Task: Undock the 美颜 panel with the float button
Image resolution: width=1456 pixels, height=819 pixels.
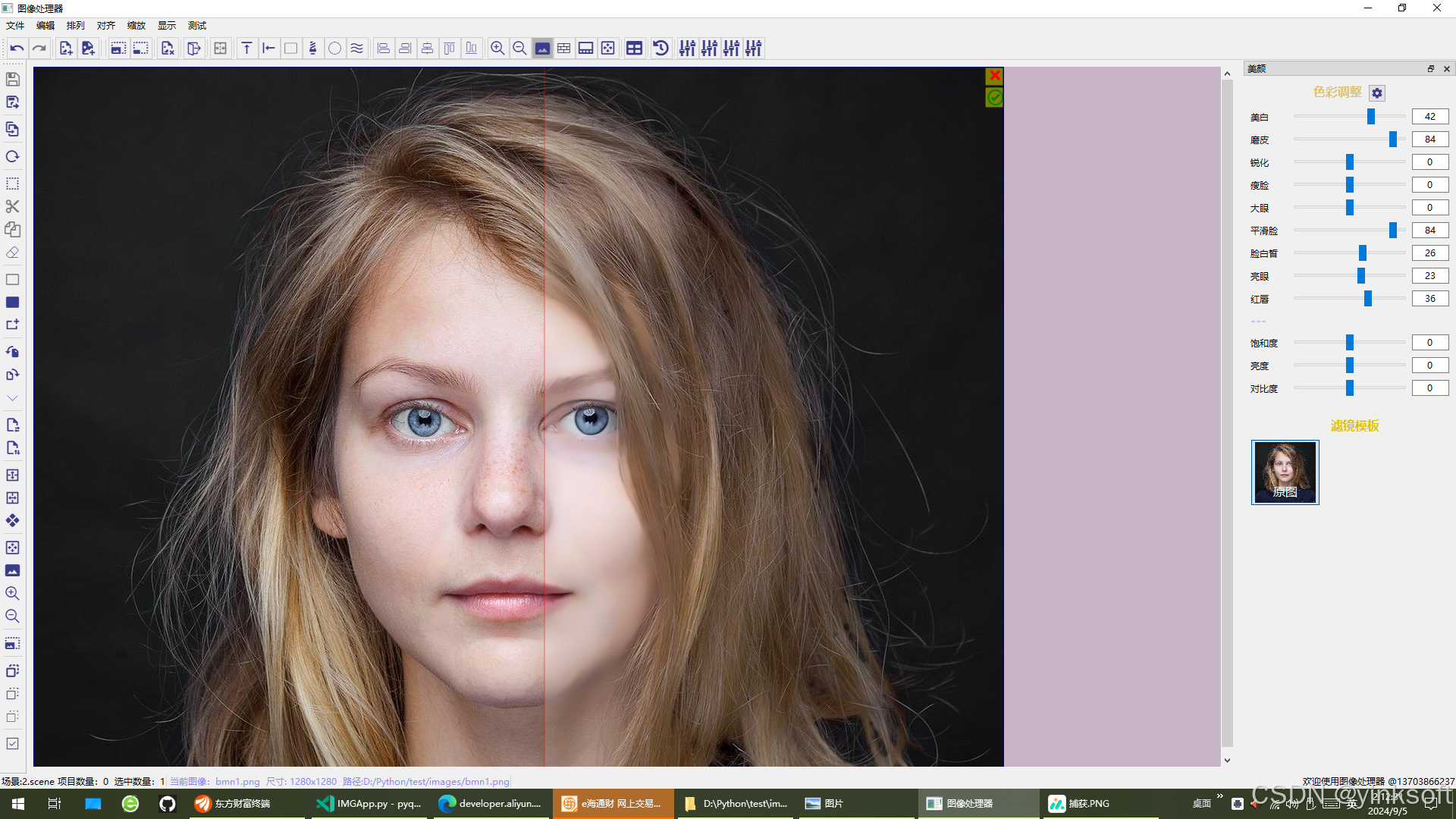Action: pos(1431,68)
